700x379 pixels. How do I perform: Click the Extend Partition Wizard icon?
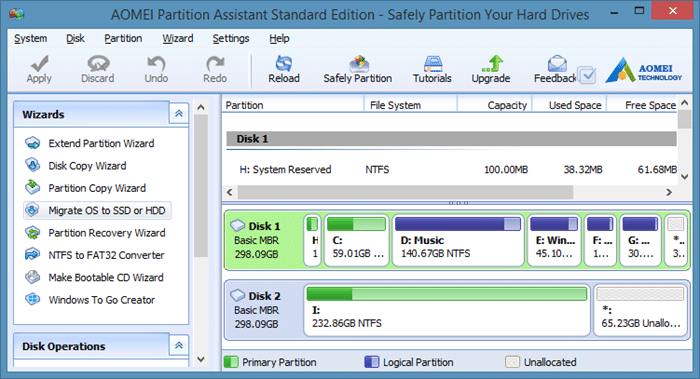[x=33, y=143]
